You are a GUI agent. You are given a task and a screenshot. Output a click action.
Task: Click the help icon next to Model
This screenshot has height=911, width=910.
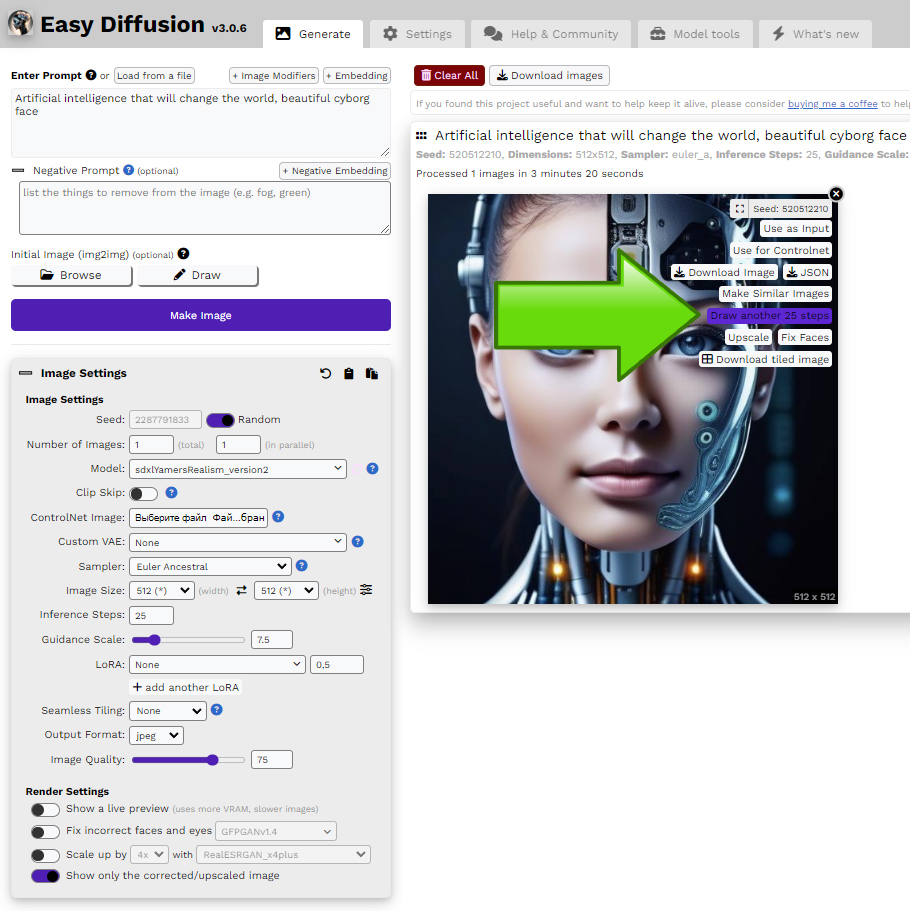coord(372,468)
